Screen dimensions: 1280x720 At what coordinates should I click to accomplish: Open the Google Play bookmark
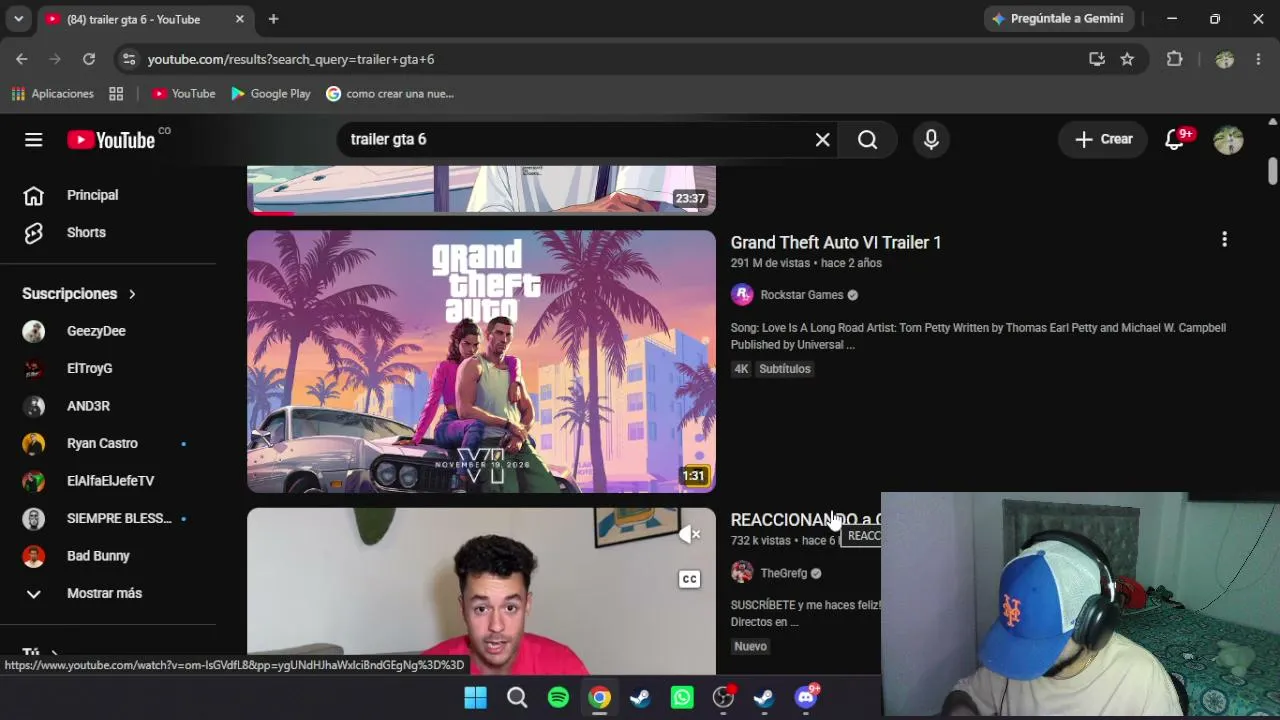pyautogui.click(x=271, y=94)
